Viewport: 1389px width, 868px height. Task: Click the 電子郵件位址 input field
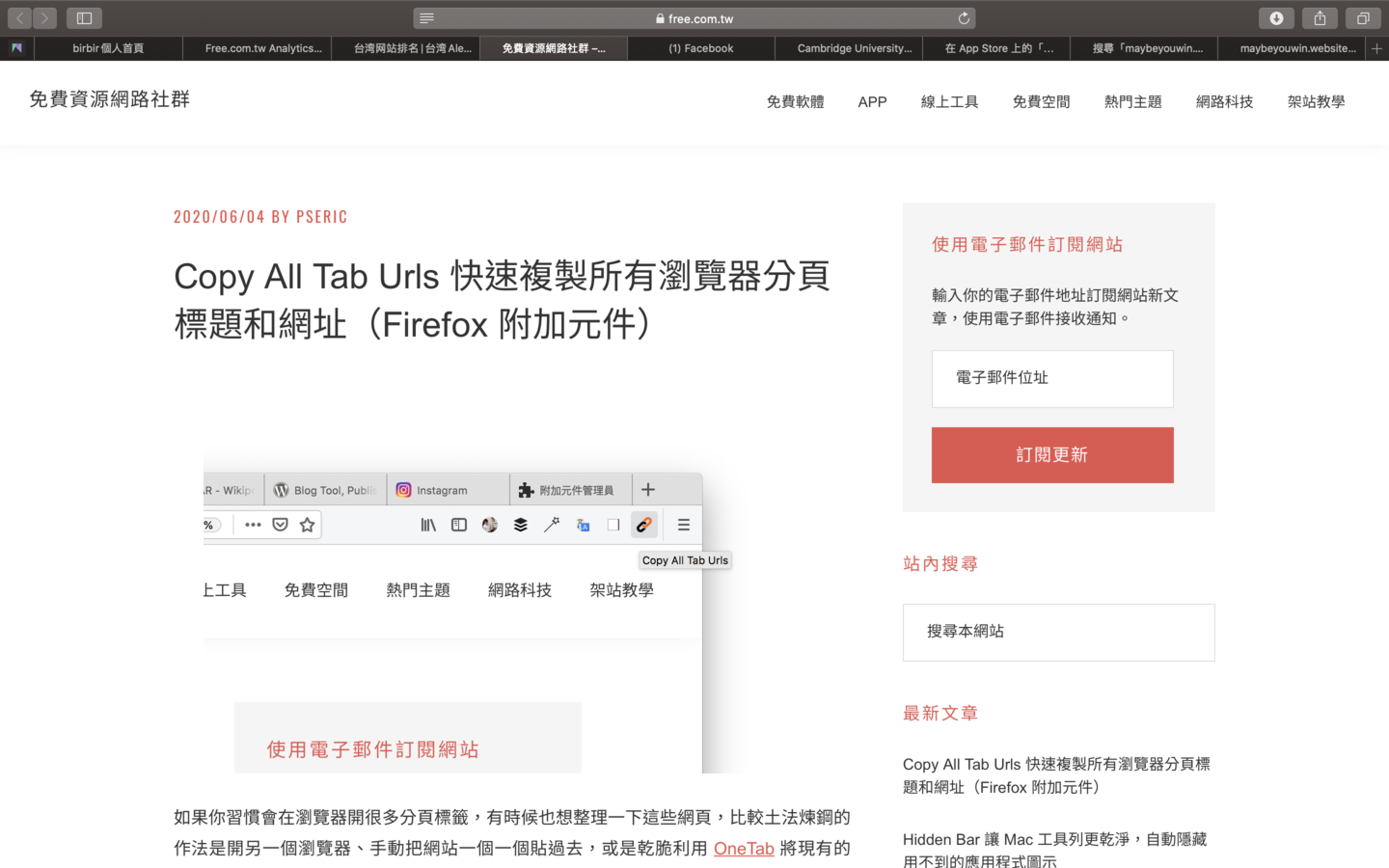pyautogui.click(x=1052, y=378)
